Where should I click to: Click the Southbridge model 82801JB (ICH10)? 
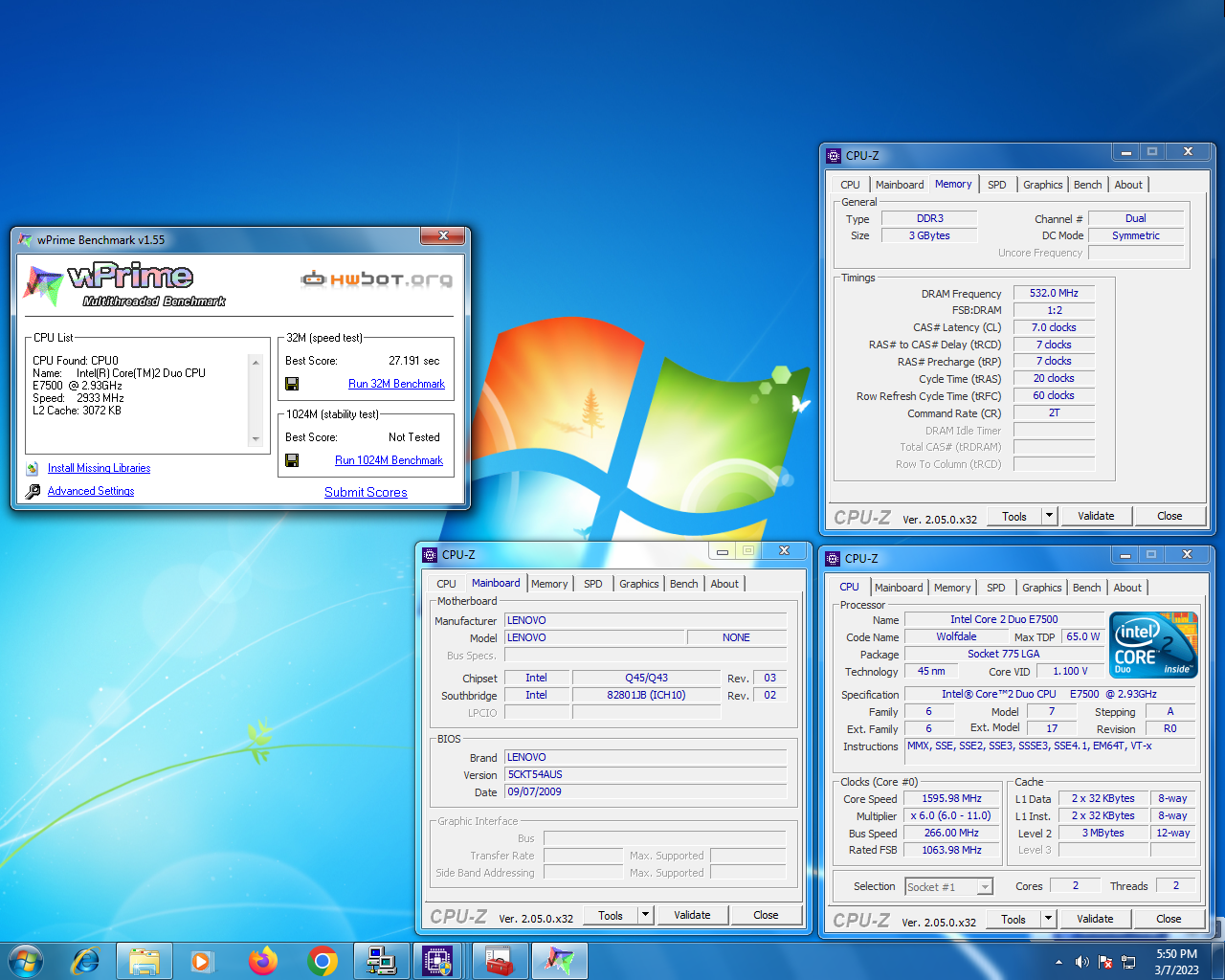(646, 695)
